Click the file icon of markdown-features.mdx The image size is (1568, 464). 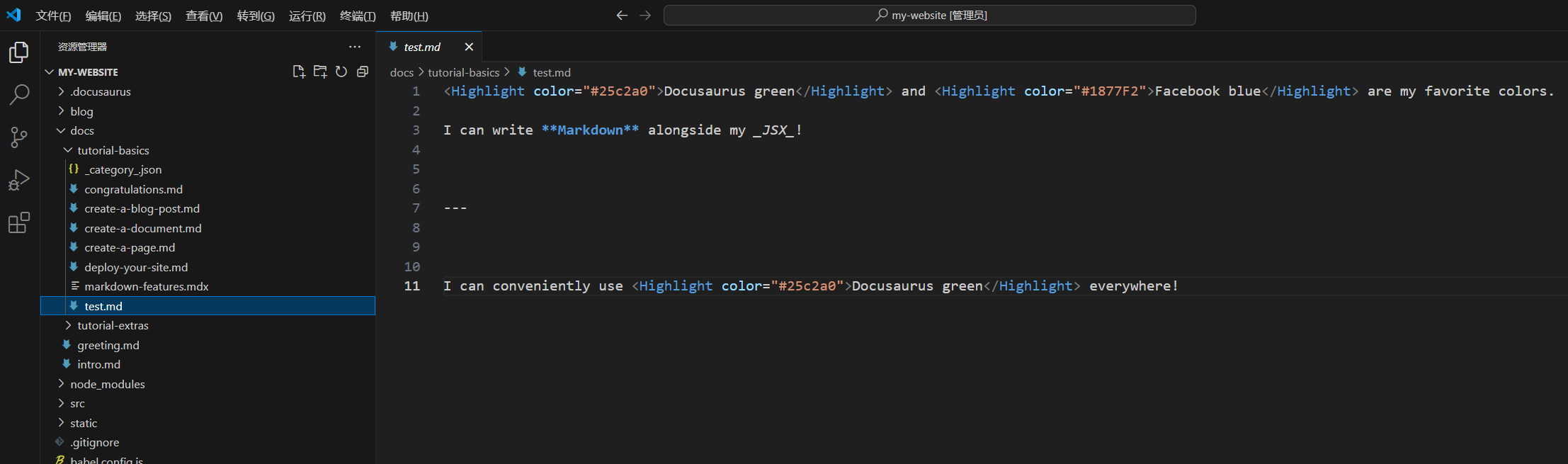[x=74, y=286]
